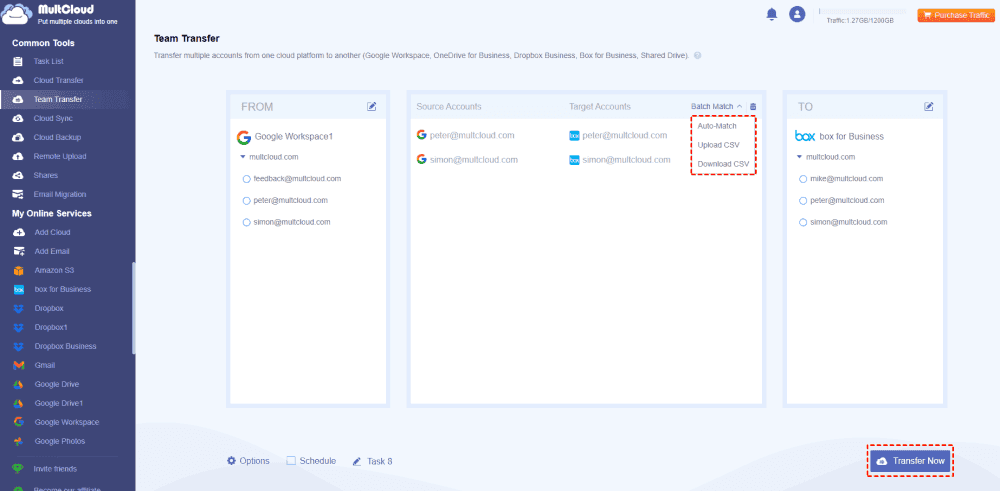Open Google Drive in sidebar

click(x=57, y=385)
